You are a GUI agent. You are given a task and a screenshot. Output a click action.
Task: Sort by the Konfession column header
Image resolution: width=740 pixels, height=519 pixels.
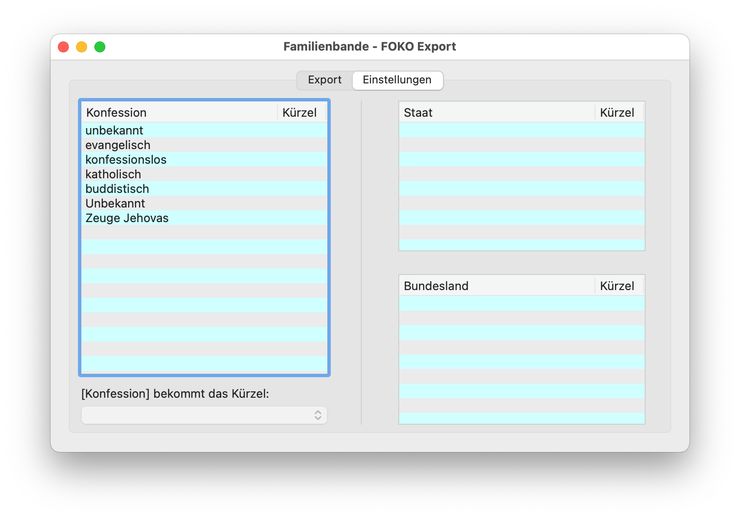coord(178,113)
